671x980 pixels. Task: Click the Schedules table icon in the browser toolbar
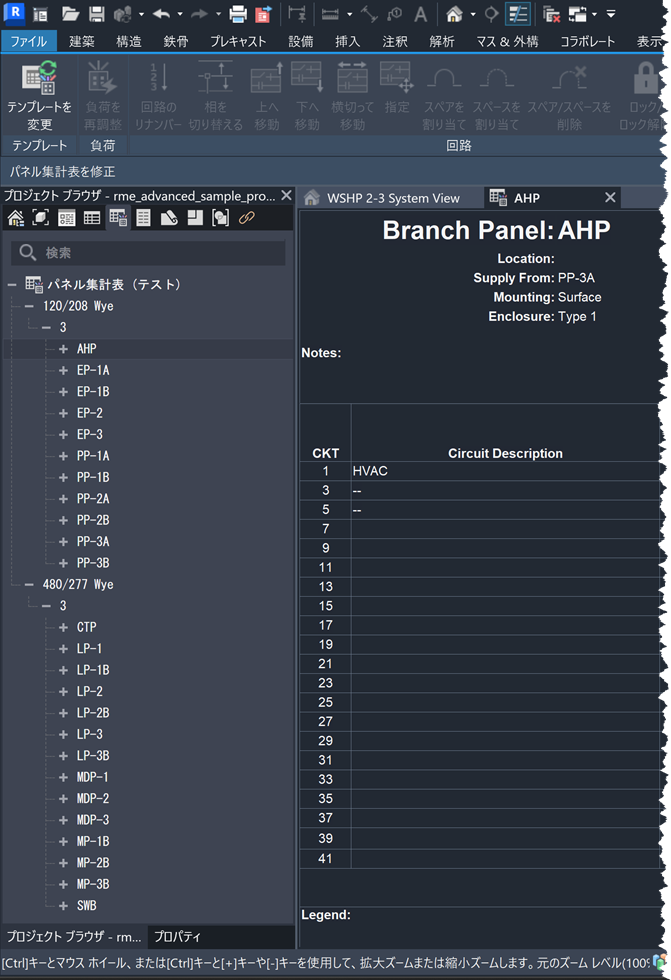coord(92,218)
